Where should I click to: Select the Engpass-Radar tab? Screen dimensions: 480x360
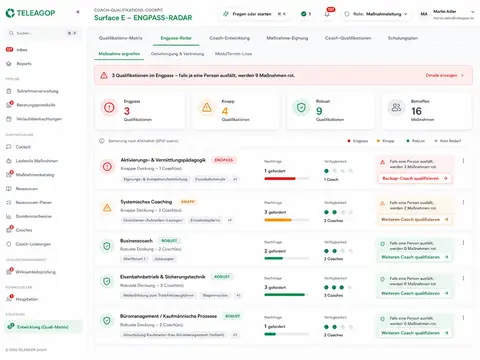[x=176, y=38]
